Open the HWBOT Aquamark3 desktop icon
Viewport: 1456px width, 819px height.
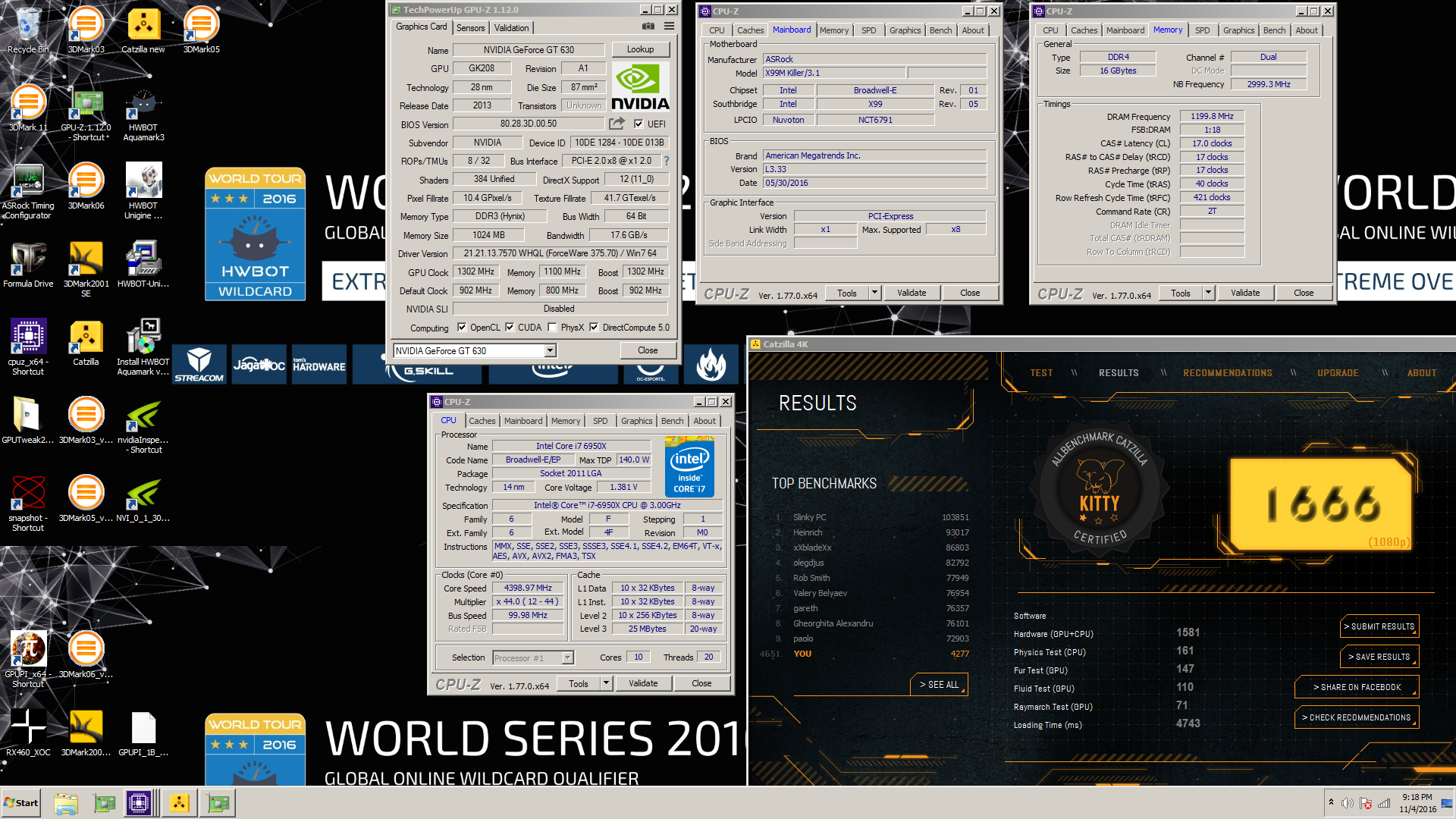[x=143, y=114]
